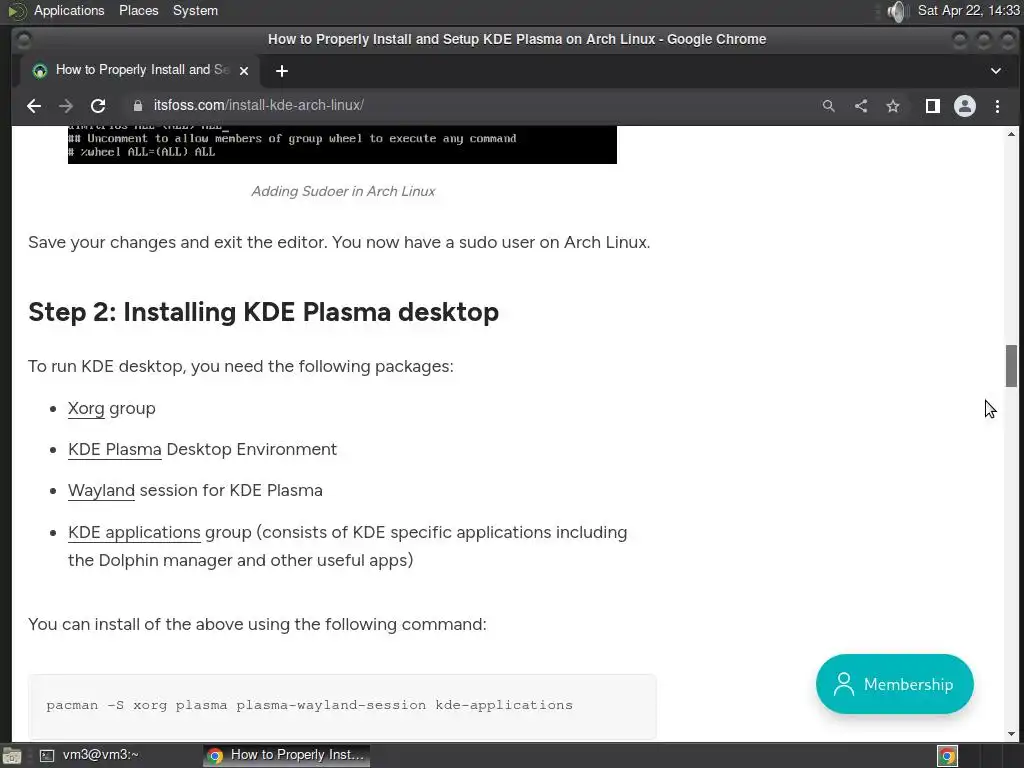Close the It's FOSS tab
Screen dimensions: 1024x768
point(244,71)
